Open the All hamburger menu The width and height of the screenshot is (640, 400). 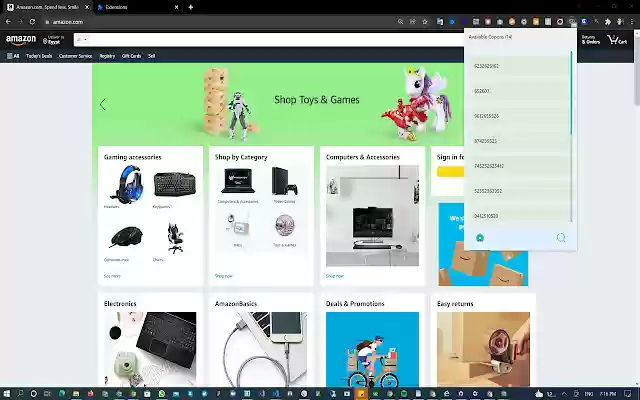[x=13, y=56]
